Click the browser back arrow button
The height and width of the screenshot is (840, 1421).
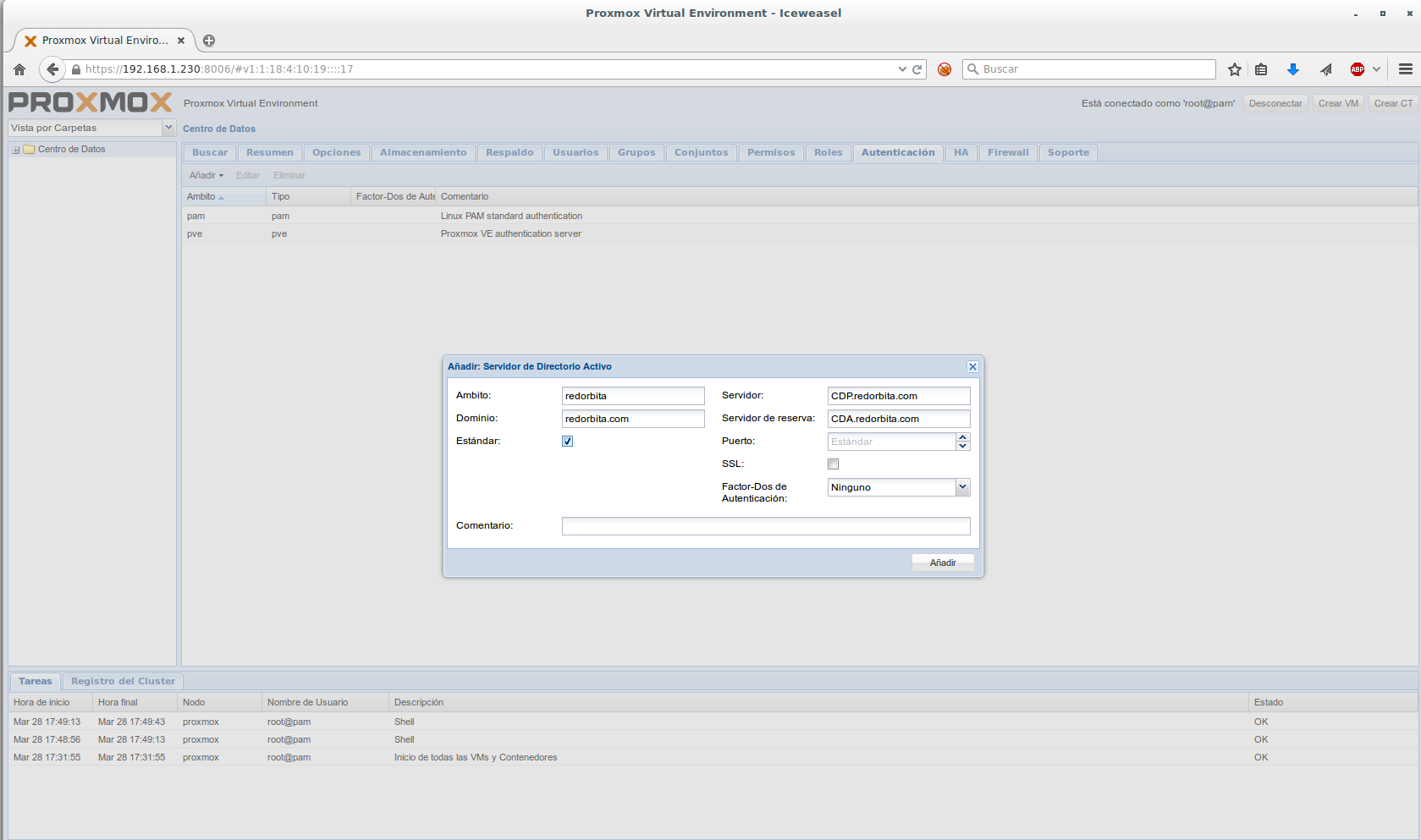coord(52,69)
